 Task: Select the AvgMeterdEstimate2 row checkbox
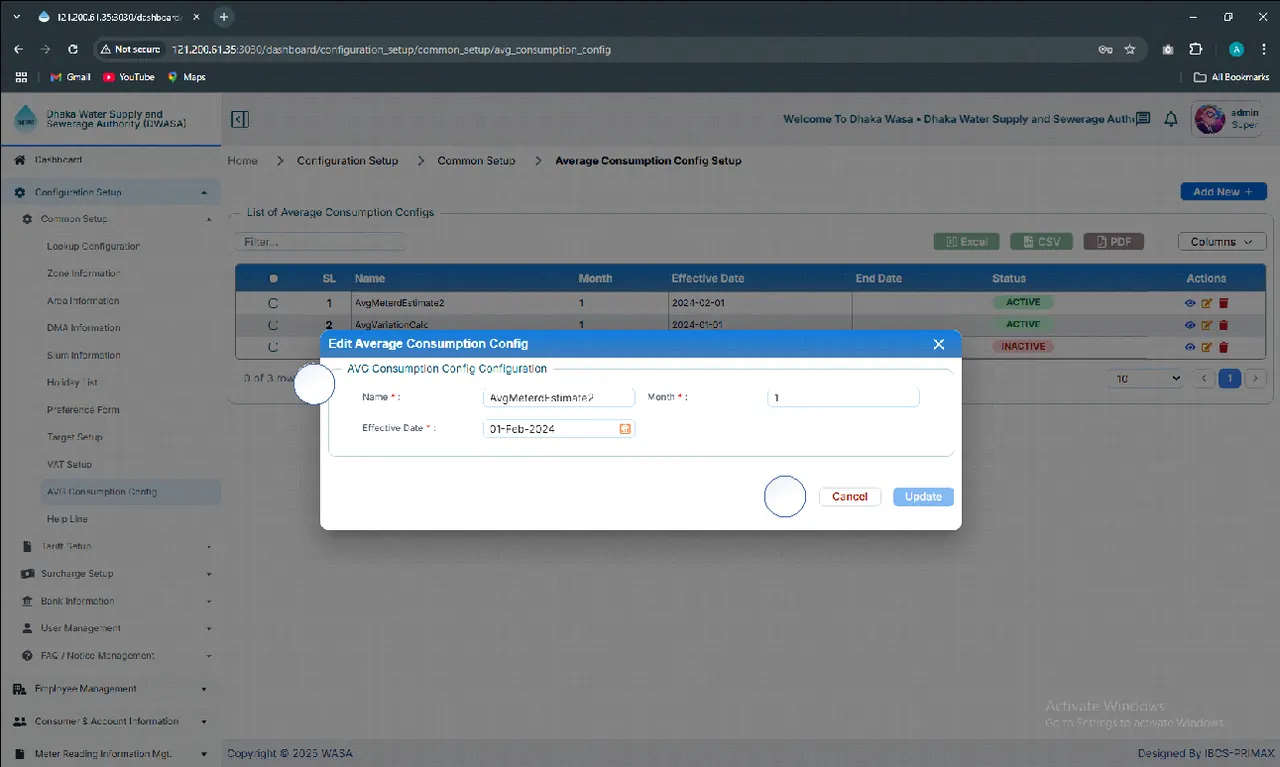[273, 303]
